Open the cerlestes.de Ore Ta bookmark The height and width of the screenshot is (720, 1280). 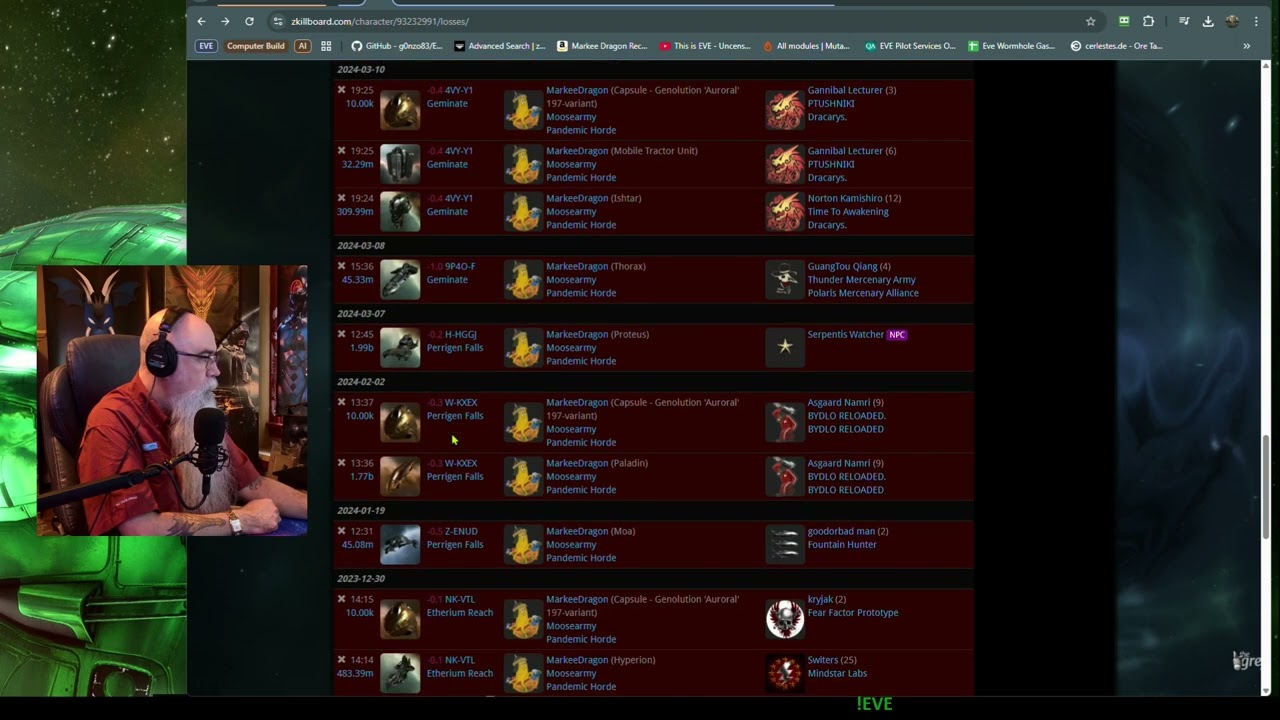[1116, 46]
